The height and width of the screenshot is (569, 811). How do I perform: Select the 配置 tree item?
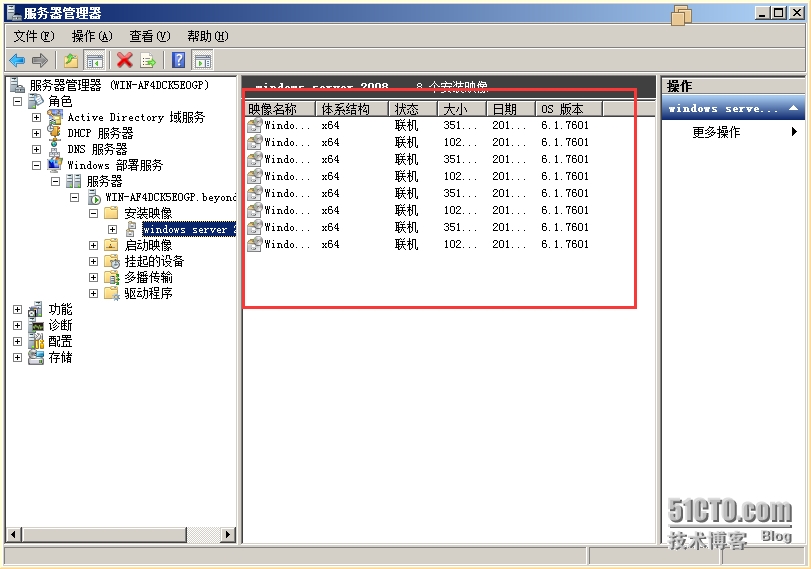pyautogui.click(x=60, y=341)
